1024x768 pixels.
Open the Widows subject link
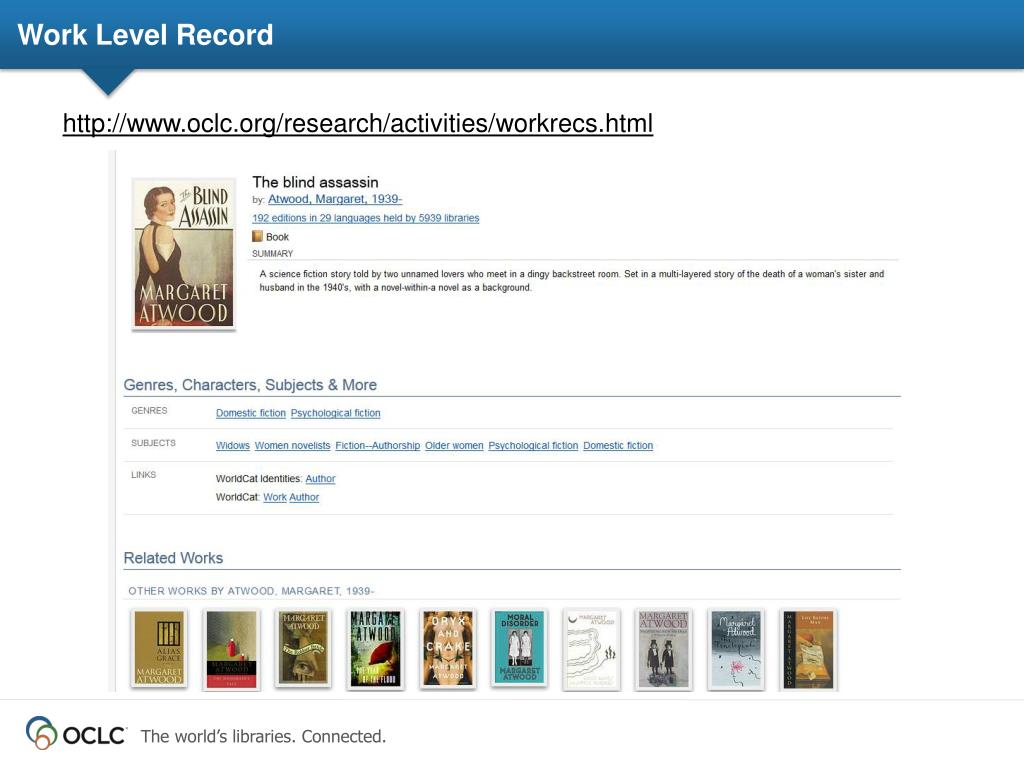(x=232, y=445)
